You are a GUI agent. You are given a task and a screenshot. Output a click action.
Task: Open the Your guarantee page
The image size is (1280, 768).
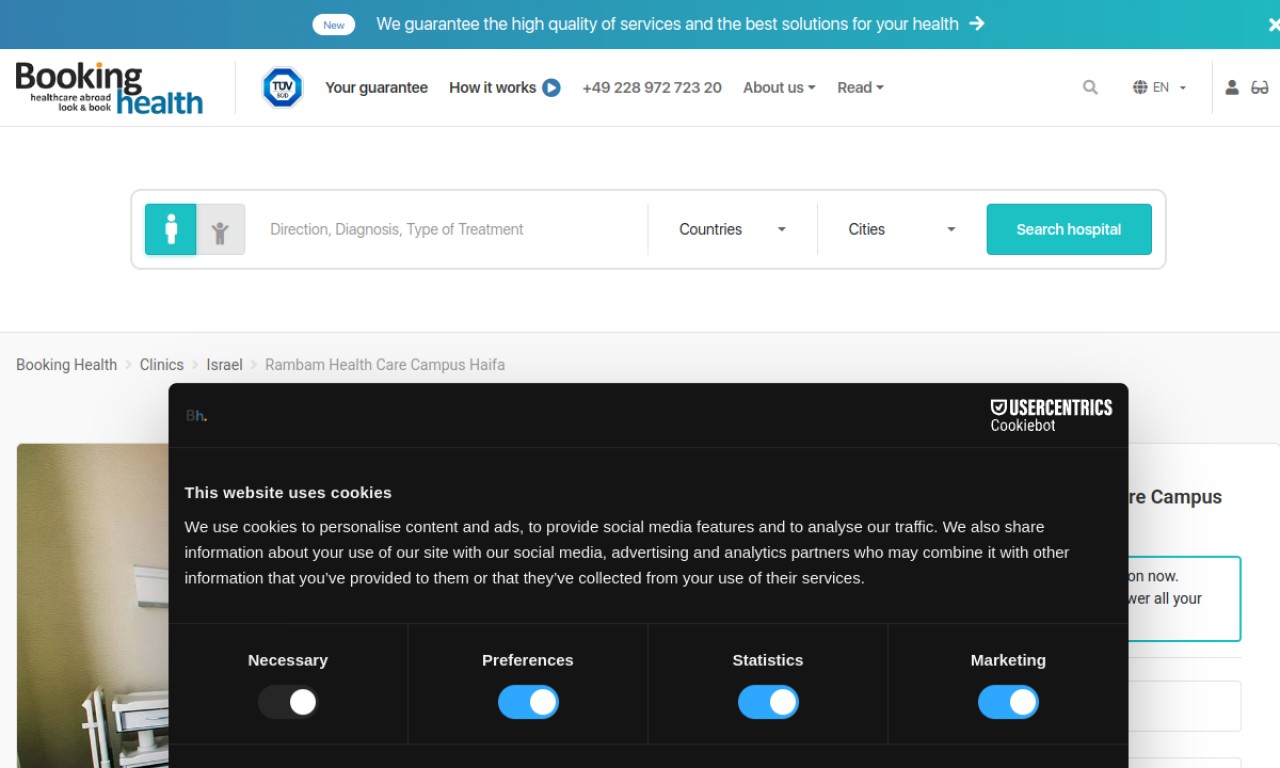pos(376,88)
